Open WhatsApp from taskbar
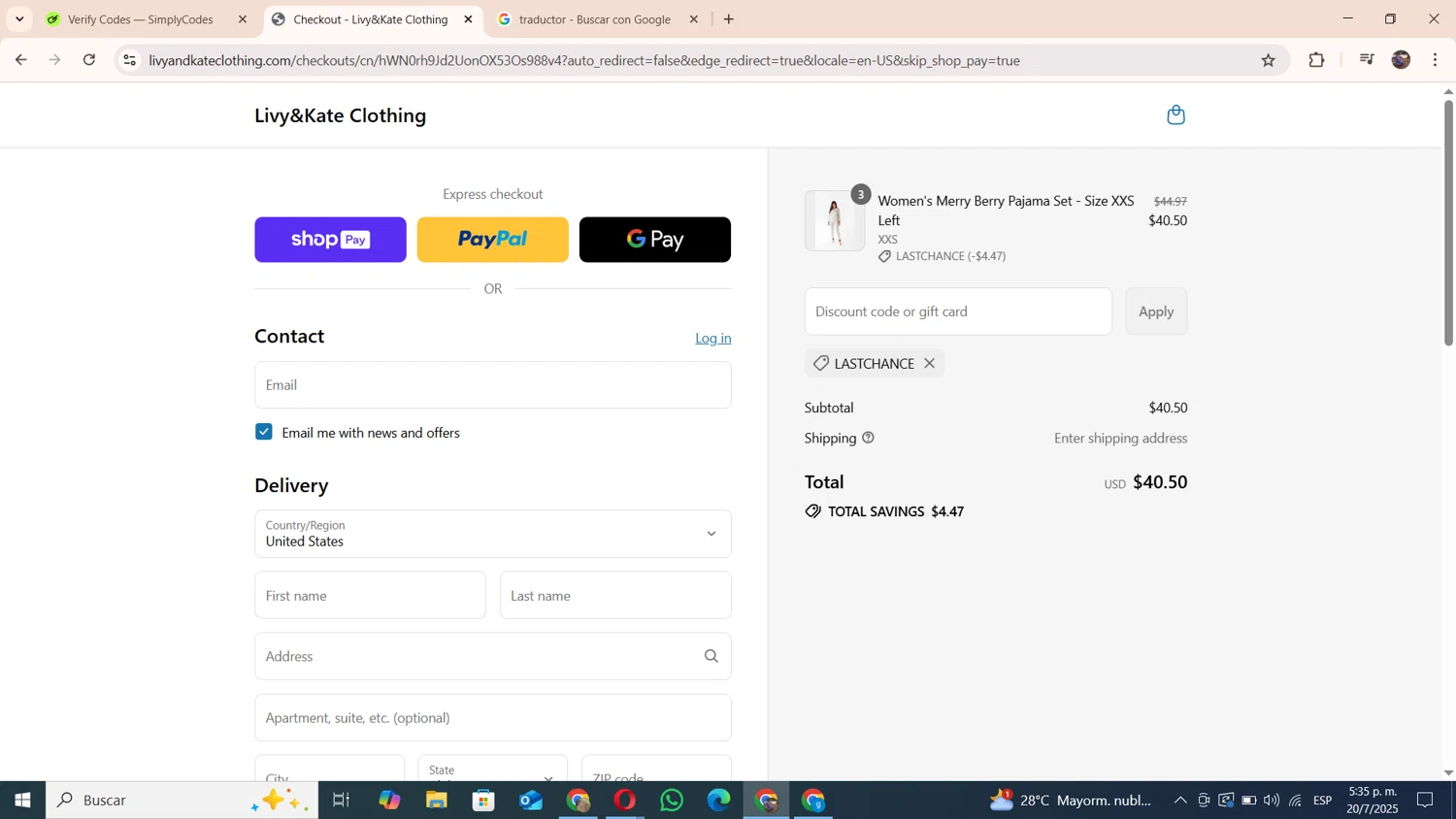Viewport: 1456px width, 819px height. tap(672, 801)
